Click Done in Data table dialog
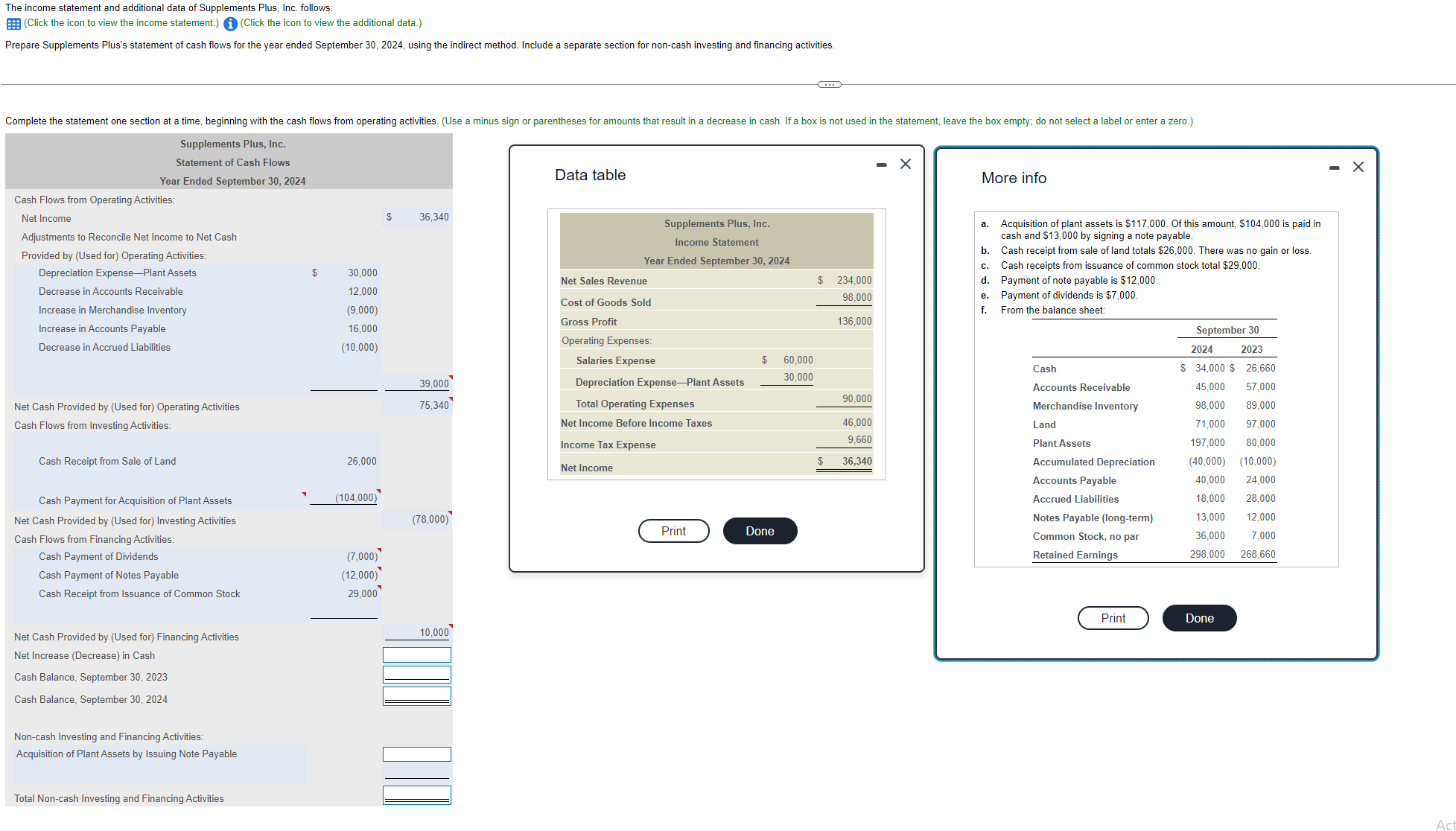This screenshot has width=1456, height=831. (x=760, y=531)
